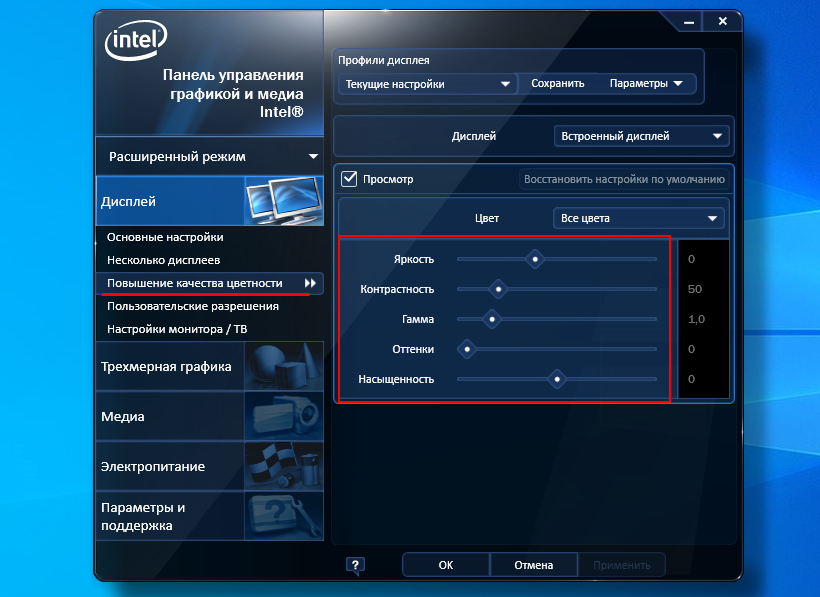Click the Гамма value 1,0

696,319
